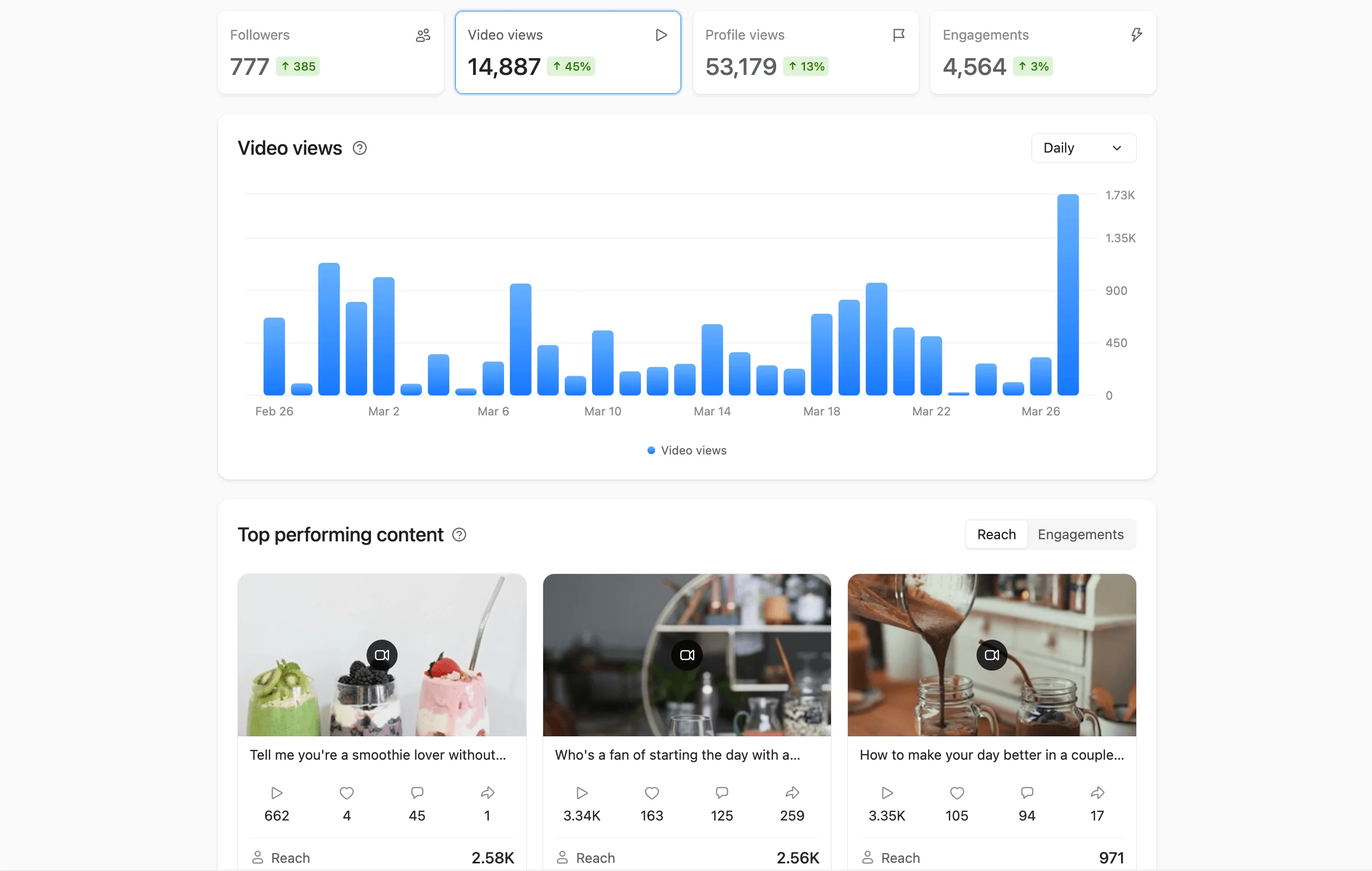
Task: Open help icon next to Video views heading
Action: 360,148
